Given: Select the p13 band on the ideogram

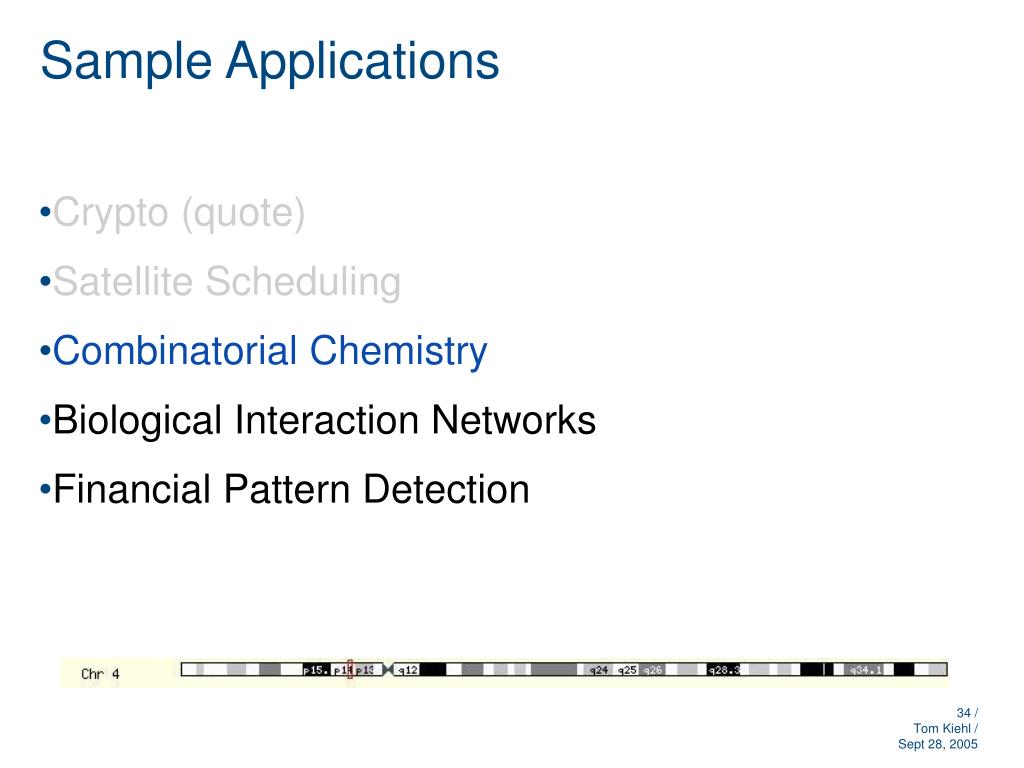Looking at the screenshot, I should (365, 669).
